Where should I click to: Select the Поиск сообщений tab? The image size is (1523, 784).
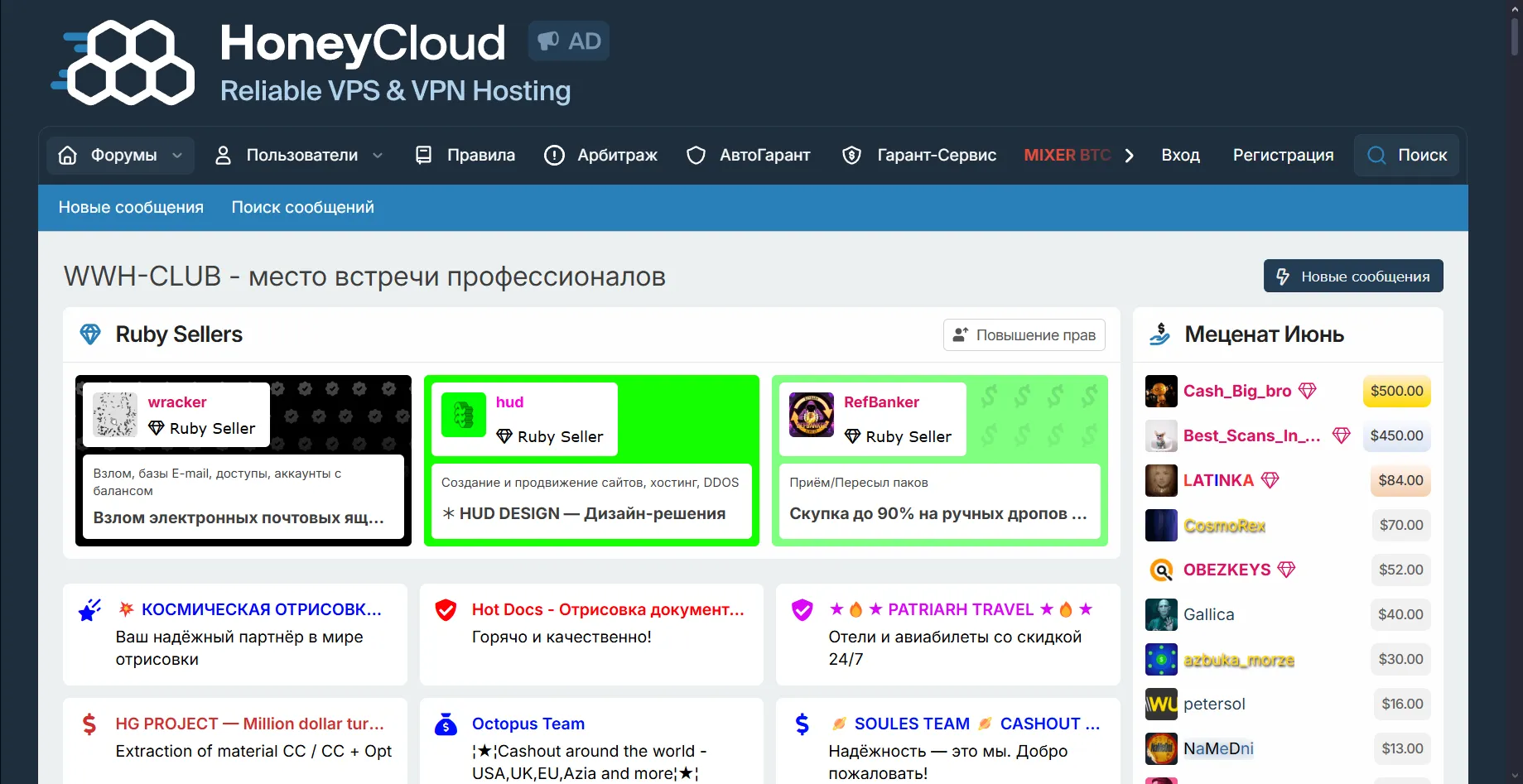pyautogui.click(x=302, y=208)
